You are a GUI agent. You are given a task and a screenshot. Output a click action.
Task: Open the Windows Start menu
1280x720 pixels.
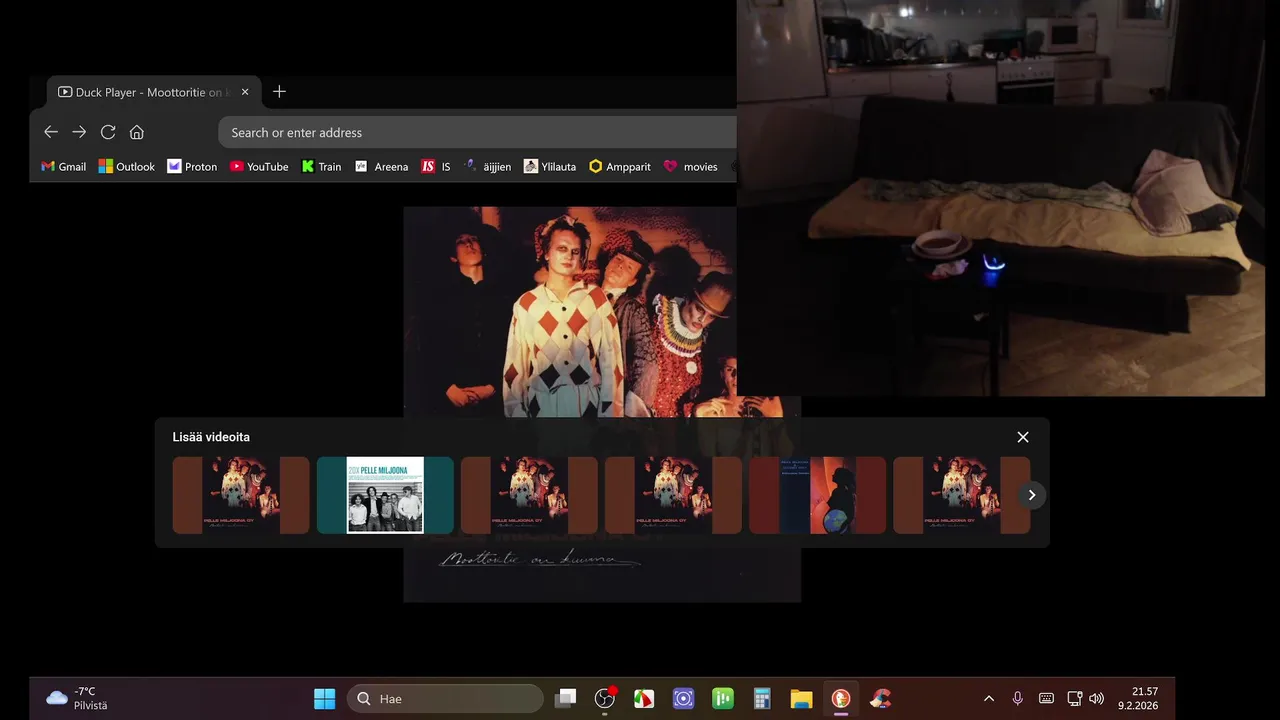[325, 699]
